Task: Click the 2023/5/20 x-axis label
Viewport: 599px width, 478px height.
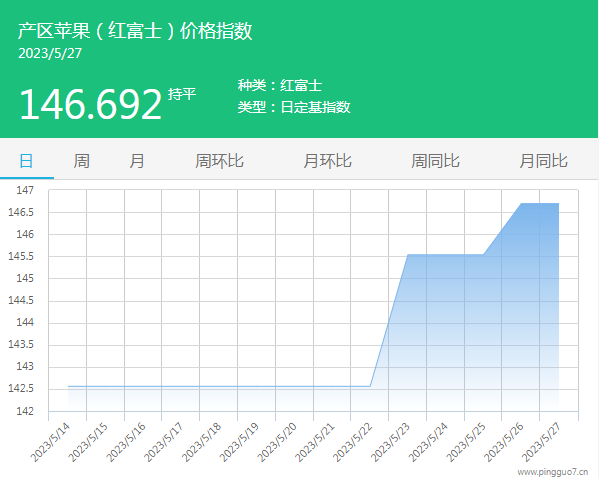Action: pos(277,442)
